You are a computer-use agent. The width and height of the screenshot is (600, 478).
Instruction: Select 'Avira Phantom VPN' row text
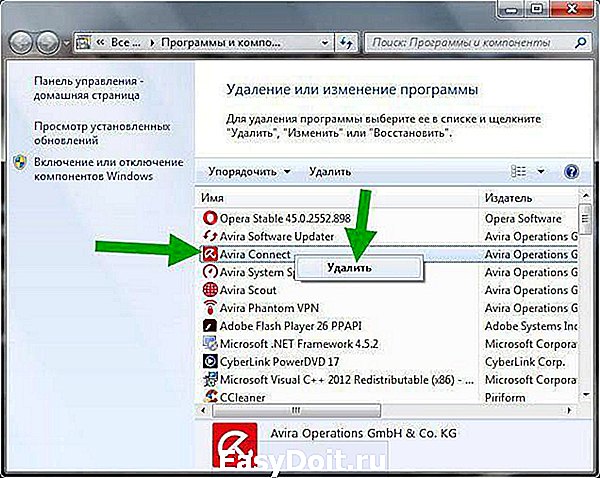(269, 308)
